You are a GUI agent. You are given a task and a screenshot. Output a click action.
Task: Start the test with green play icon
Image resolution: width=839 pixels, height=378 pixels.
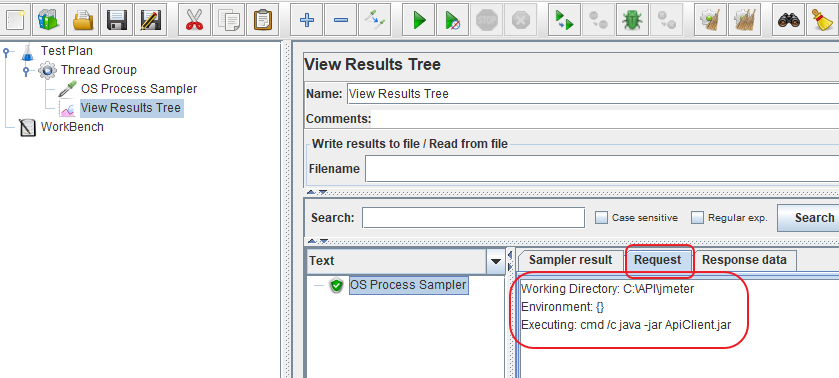pyautogui.click(x=419, y=20)
